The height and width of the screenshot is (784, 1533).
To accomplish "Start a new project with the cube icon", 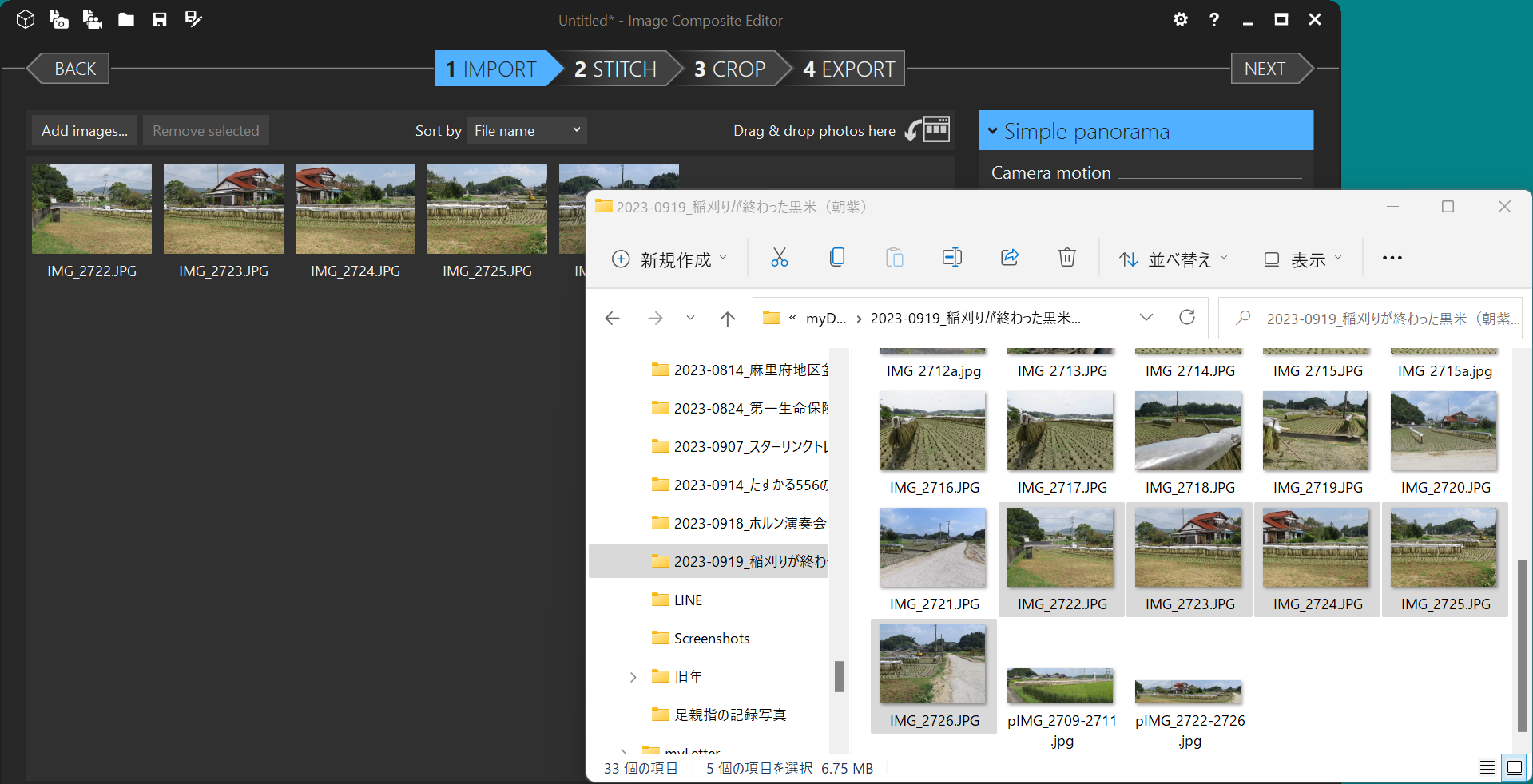I will [x=25, y=19].
